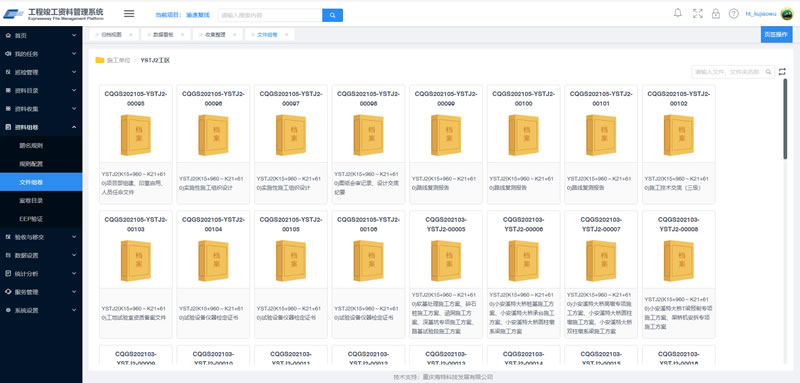This screenshot has width=800, height=383.
Task: Open archive box CQGS202105-YSTJ2-00103
Action: pos(136,261)
